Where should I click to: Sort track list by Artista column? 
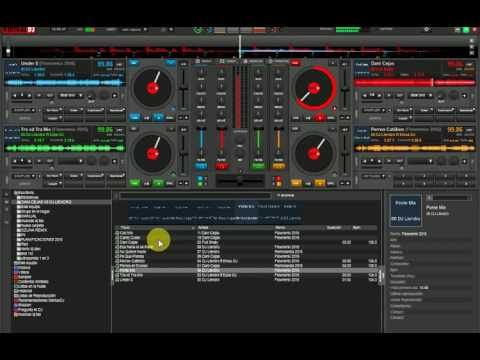(203, 228)
